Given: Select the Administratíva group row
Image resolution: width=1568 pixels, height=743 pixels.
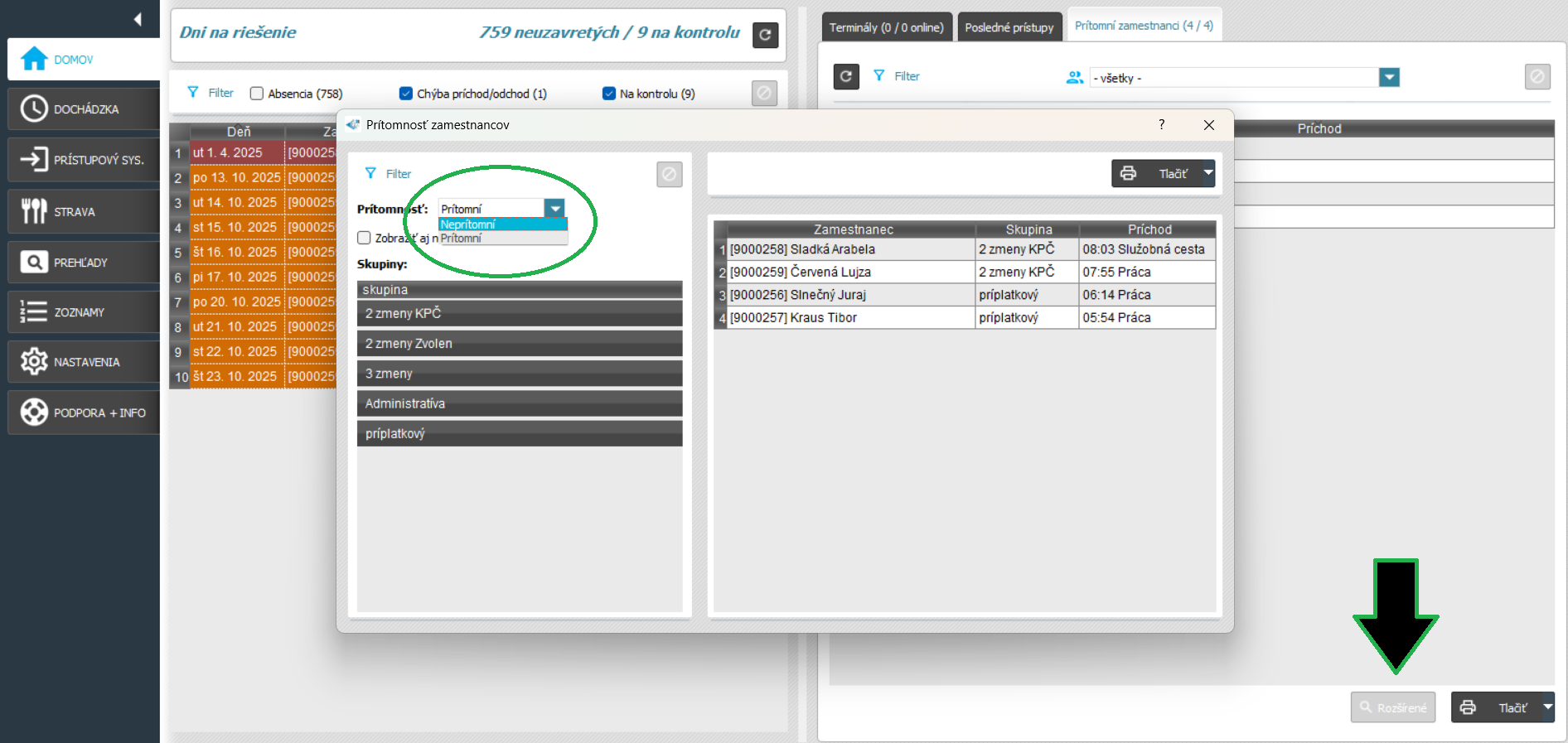Looking at the screenshot, I should tap(519, 403).
